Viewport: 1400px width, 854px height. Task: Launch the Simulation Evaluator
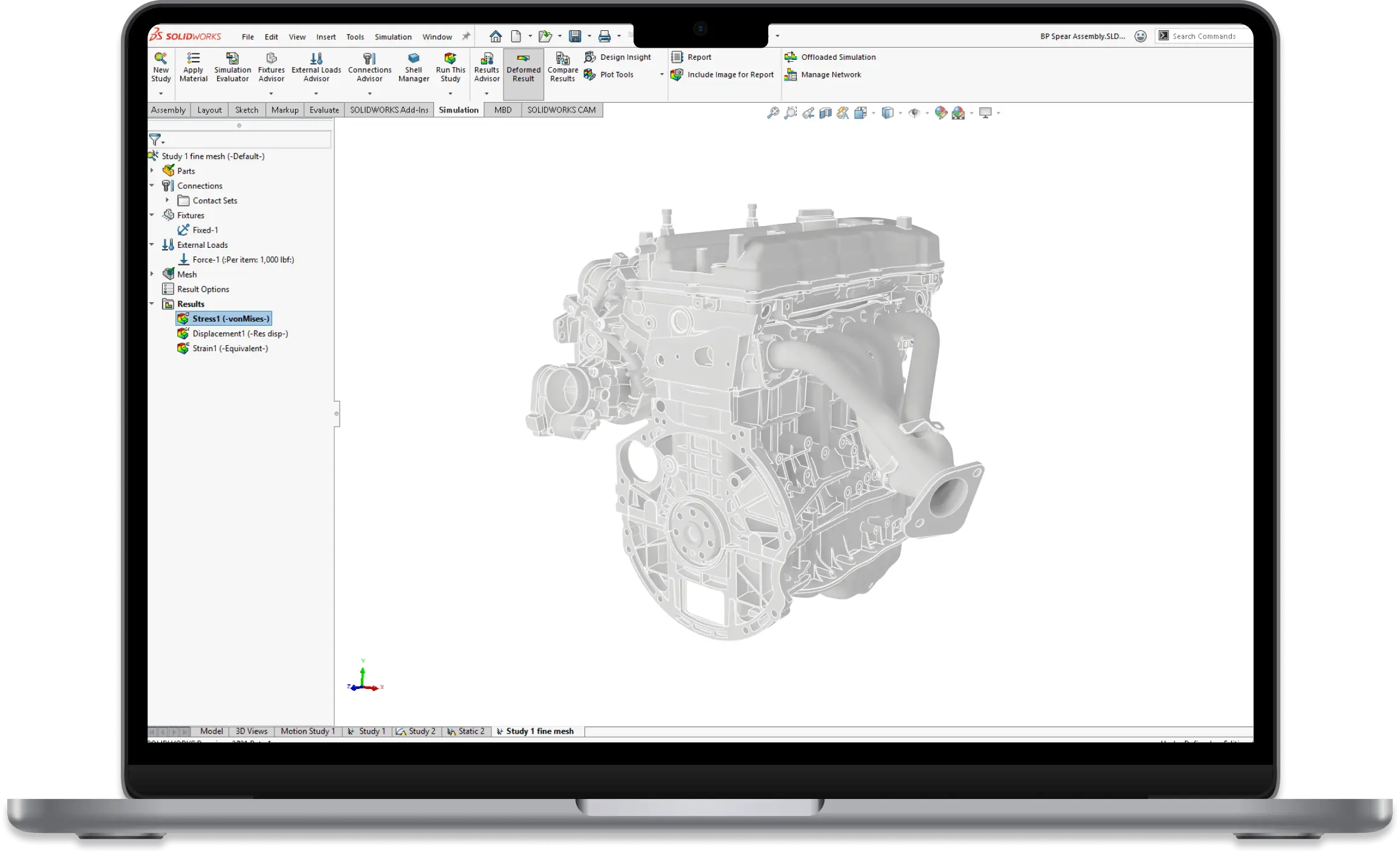pos(233,68)
